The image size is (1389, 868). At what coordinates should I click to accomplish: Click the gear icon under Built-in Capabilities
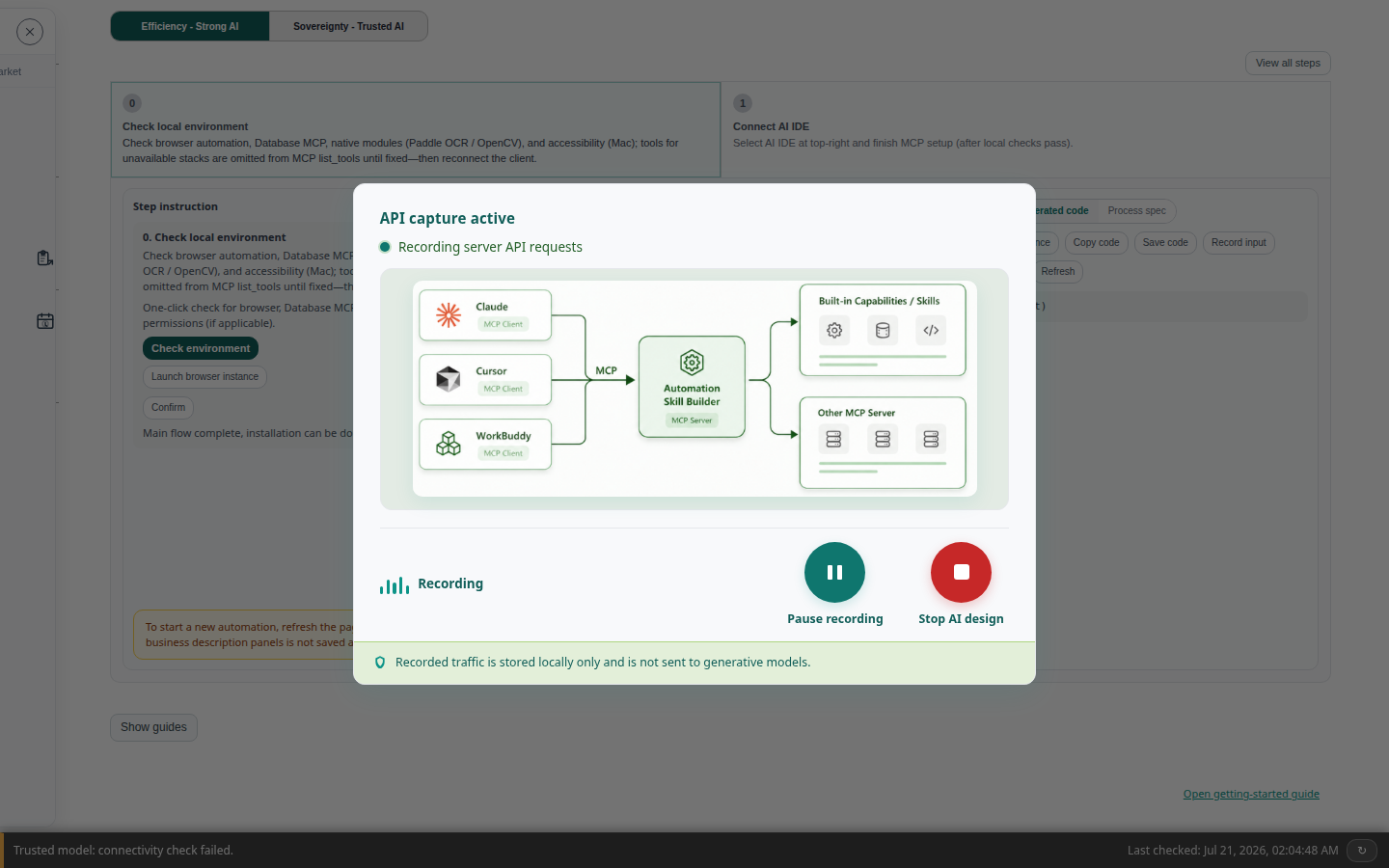(x=834, y=330)
